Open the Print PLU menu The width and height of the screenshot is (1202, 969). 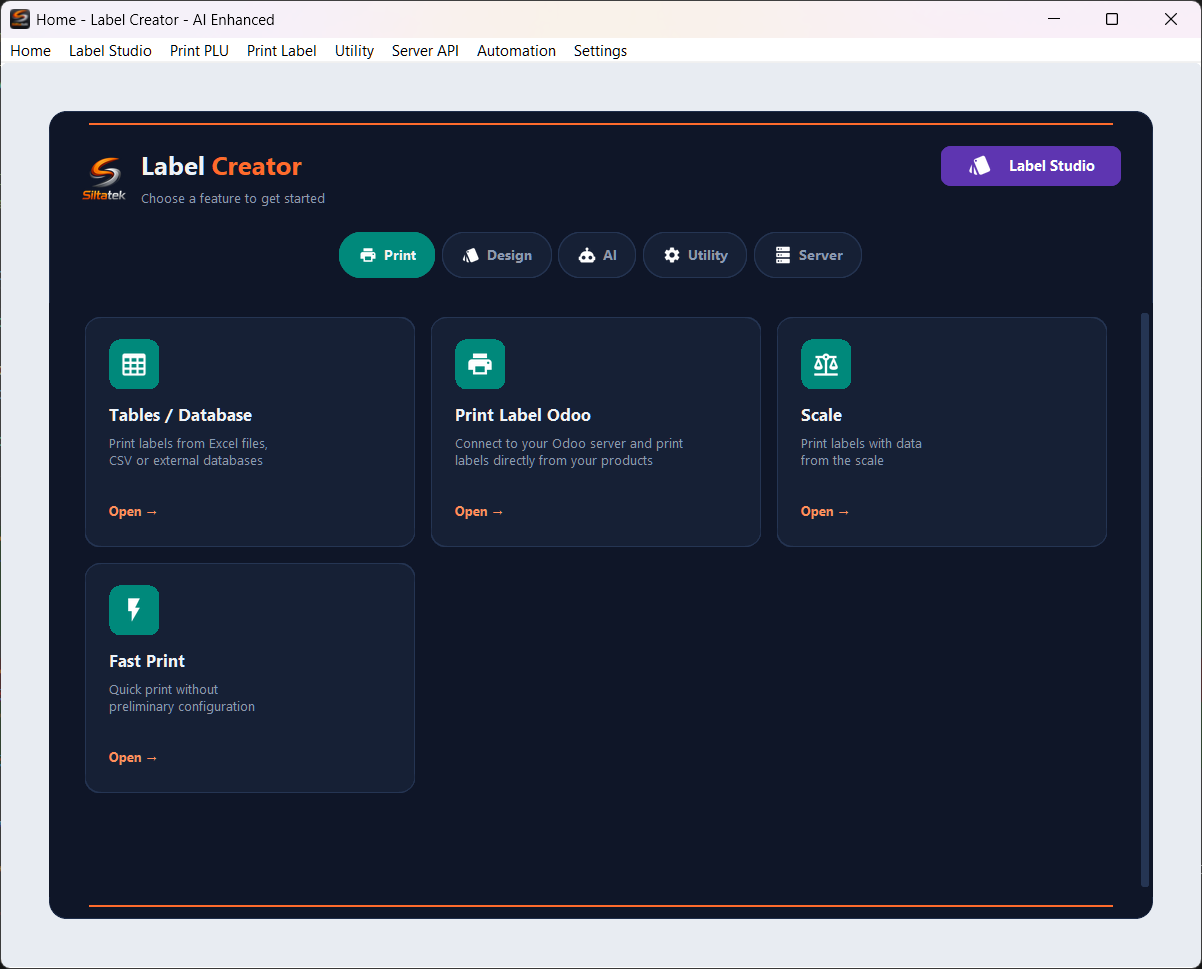tap(199, 51)
